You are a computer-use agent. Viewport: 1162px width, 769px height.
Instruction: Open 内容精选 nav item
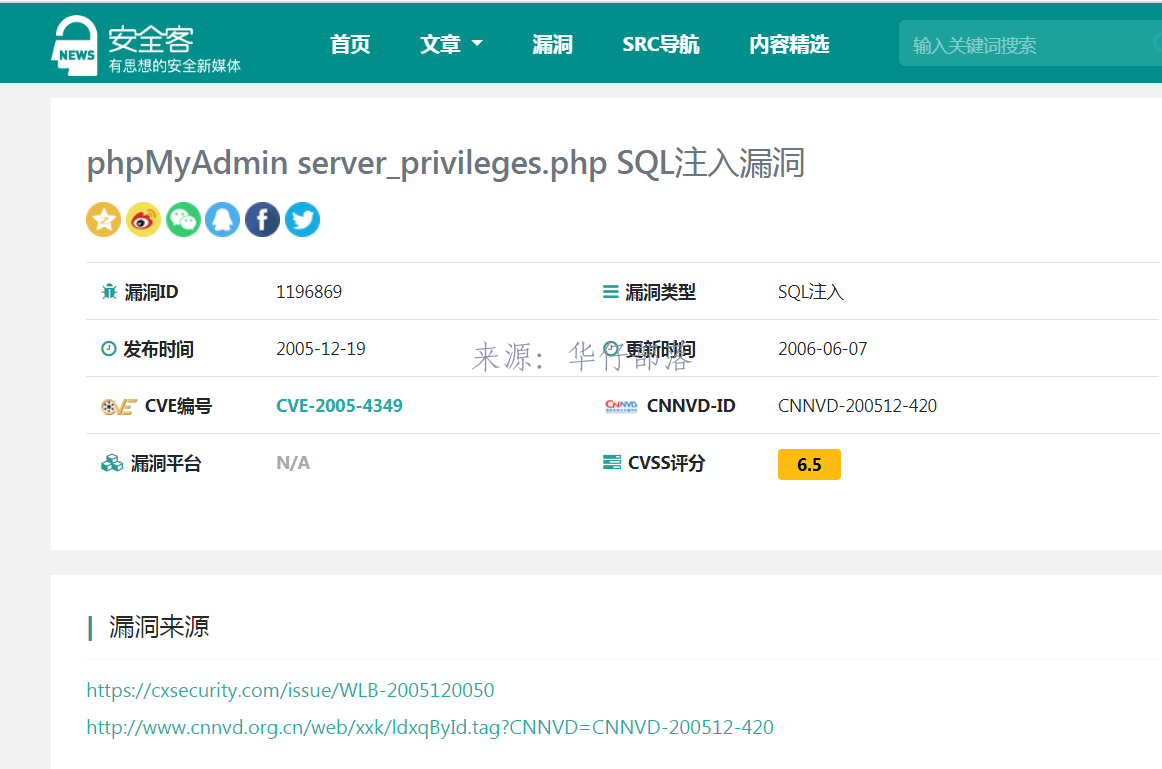[x=789, y=44]
